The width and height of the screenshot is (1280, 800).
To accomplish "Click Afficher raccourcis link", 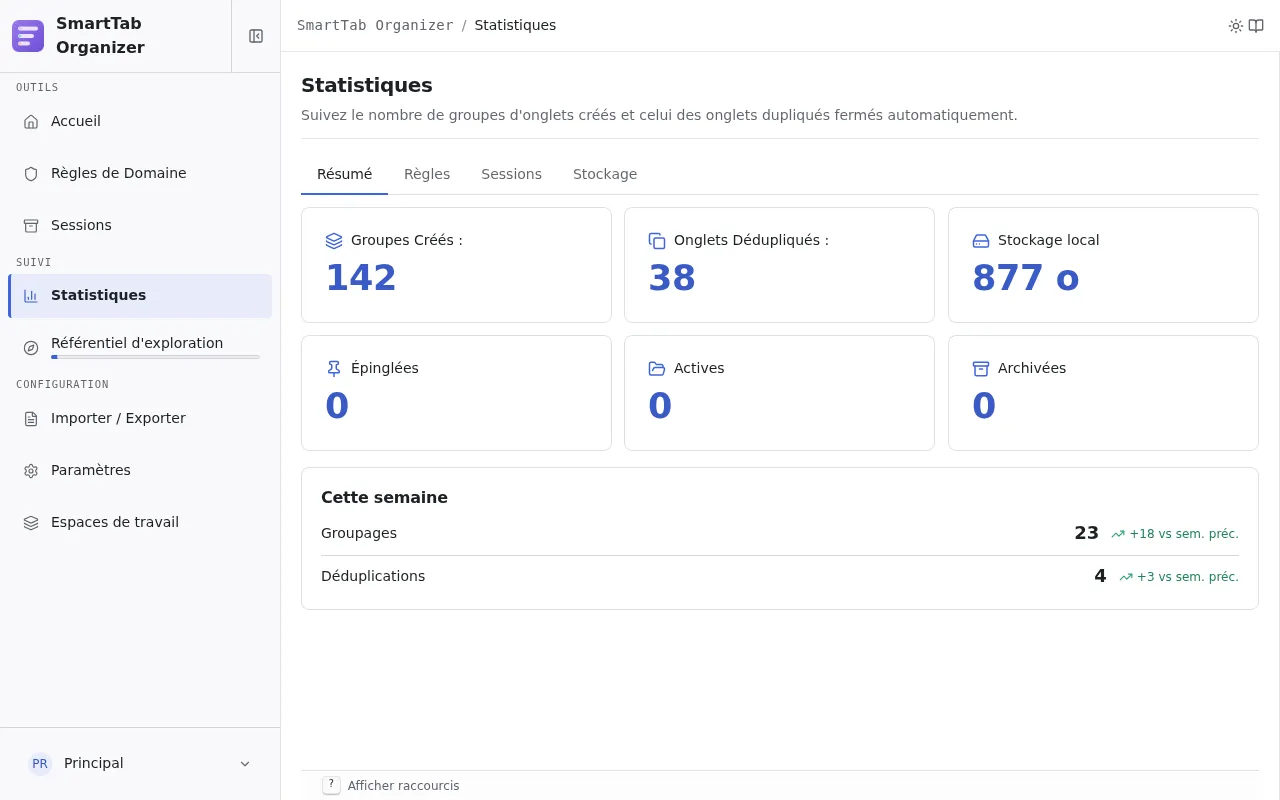I will click(403, 786).
